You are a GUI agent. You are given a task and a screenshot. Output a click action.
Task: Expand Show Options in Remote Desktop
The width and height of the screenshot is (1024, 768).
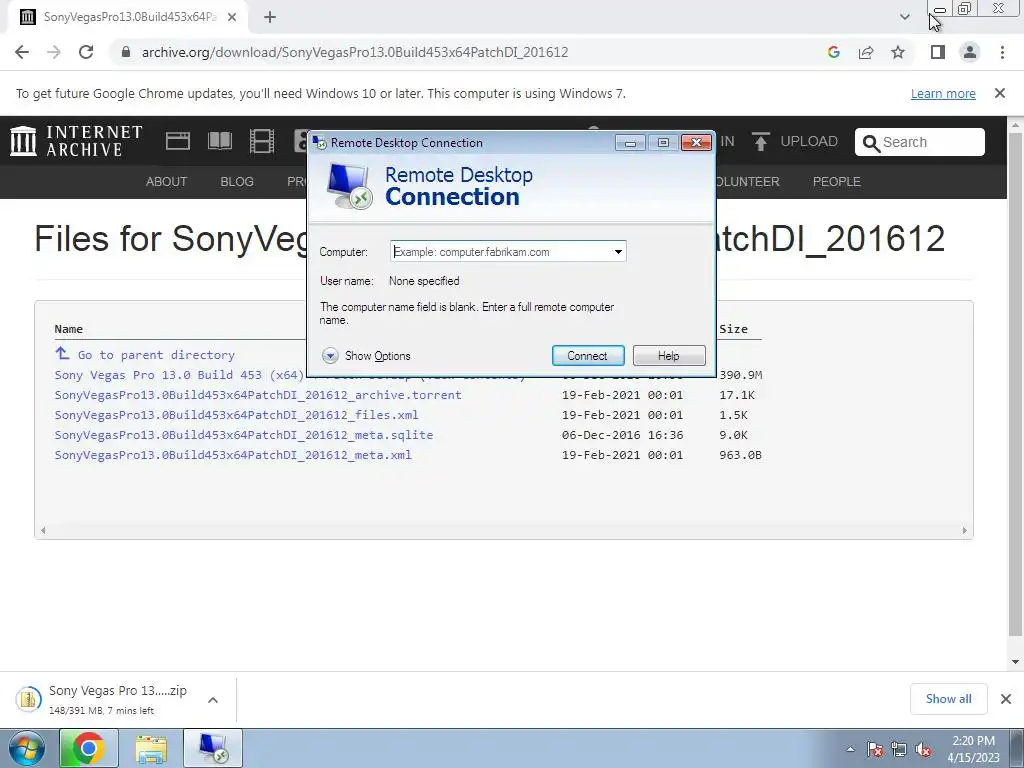366,356
